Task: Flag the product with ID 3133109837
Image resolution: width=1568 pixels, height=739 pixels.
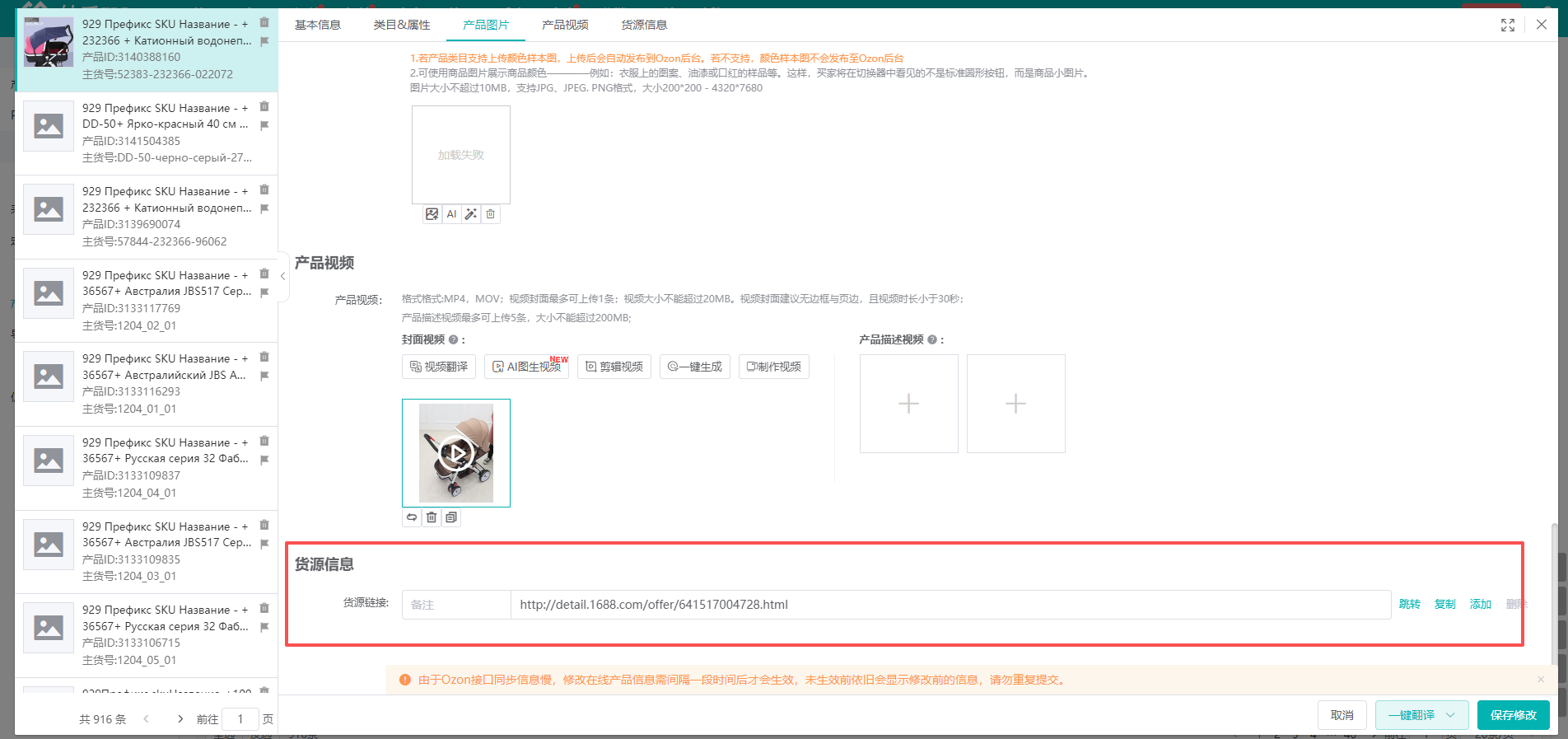Action: pos(264,460)
